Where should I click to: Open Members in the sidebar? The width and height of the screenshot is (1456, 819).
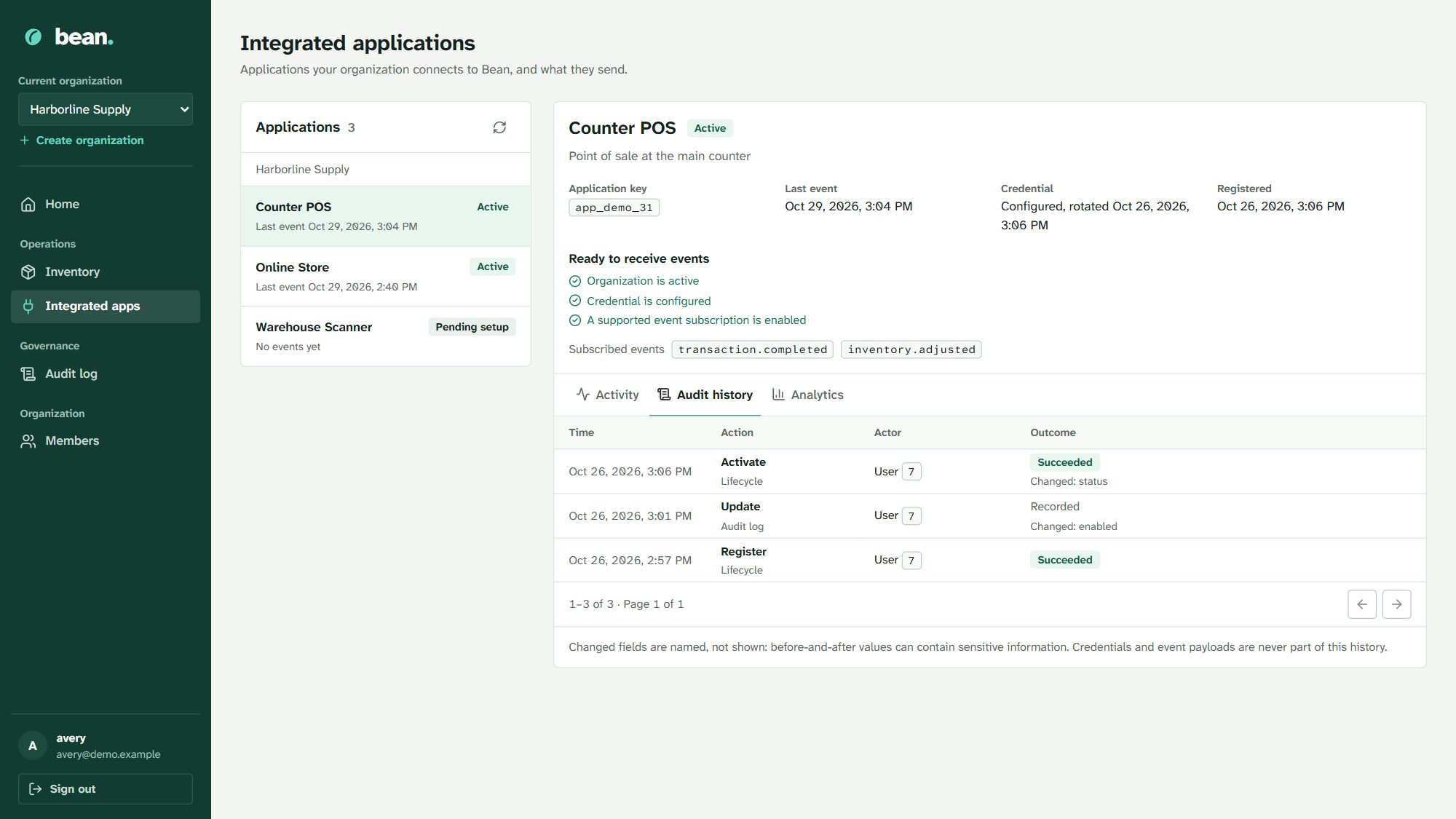tap(106, 441)
